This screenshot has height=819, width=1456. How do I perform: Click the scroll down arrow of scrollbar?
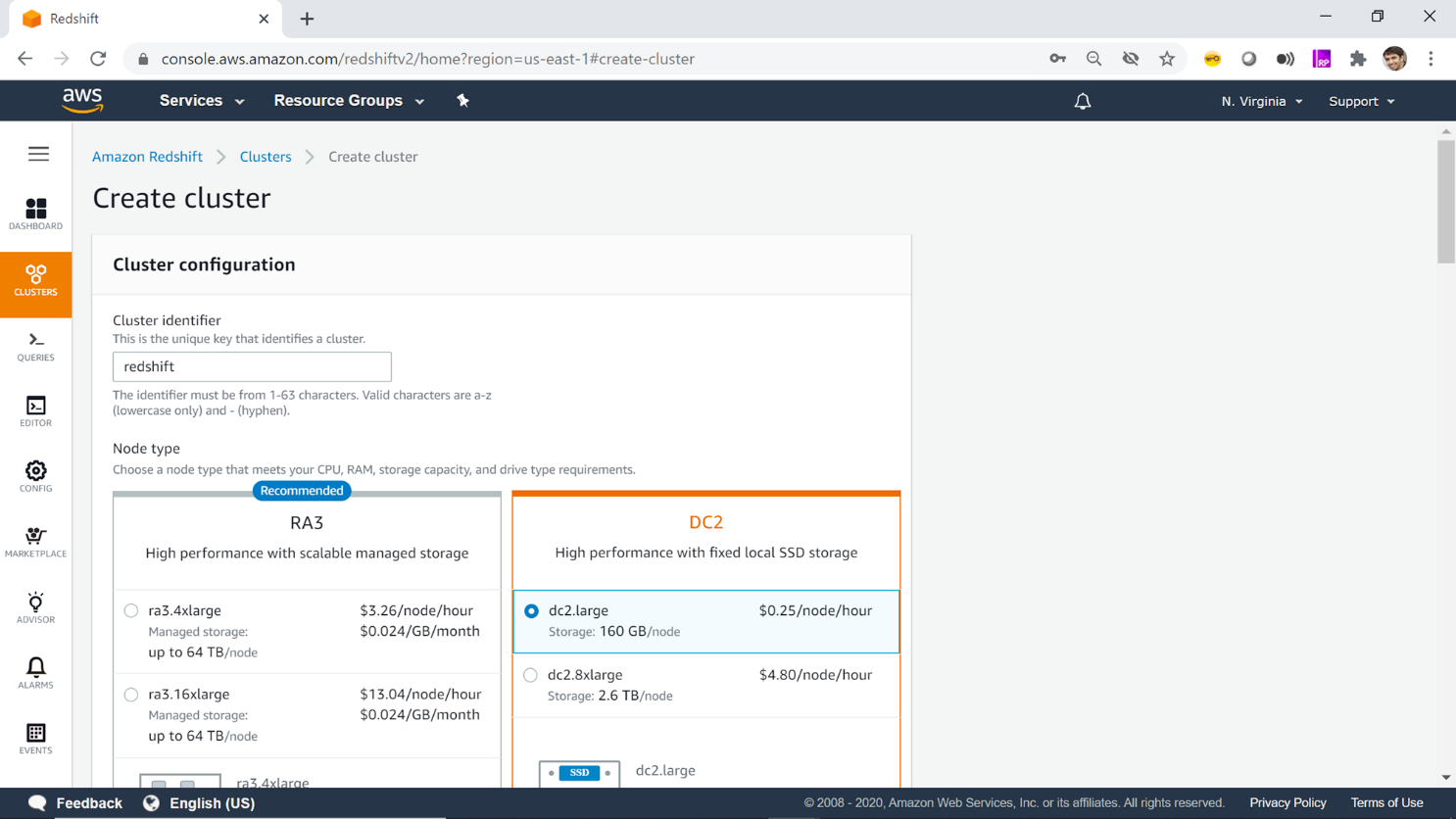tap(1446, 778)
